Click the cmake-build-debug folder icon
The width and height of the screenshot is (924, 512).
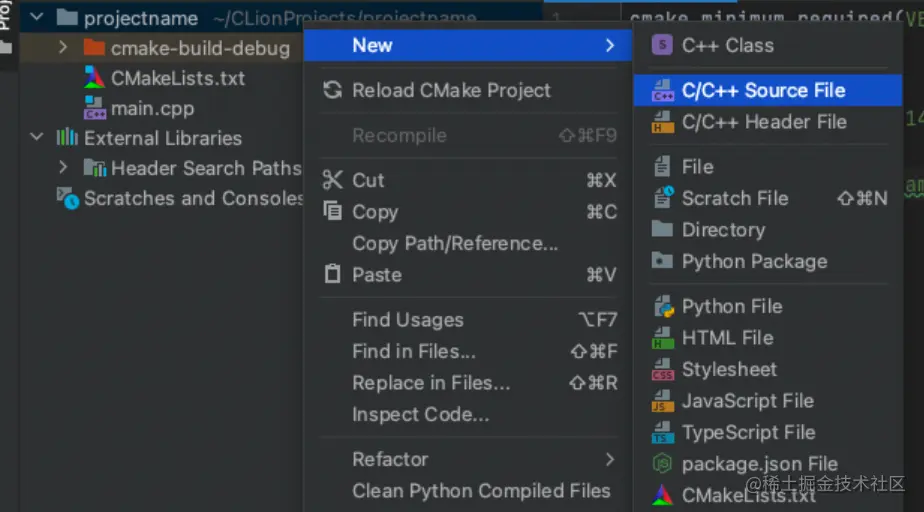(94, 47)
